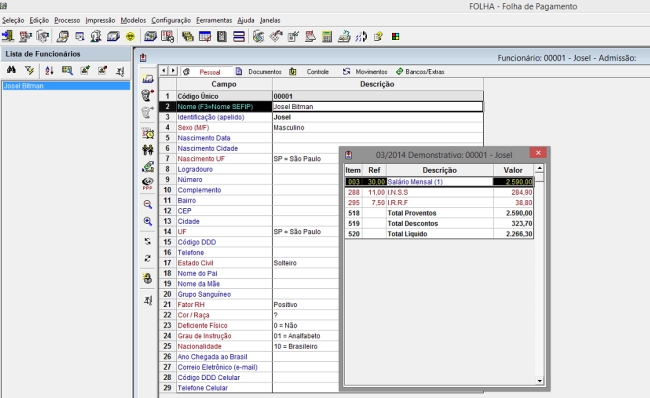
Task: Click the Grau de Instrução field label
Action: click(204, 336)
